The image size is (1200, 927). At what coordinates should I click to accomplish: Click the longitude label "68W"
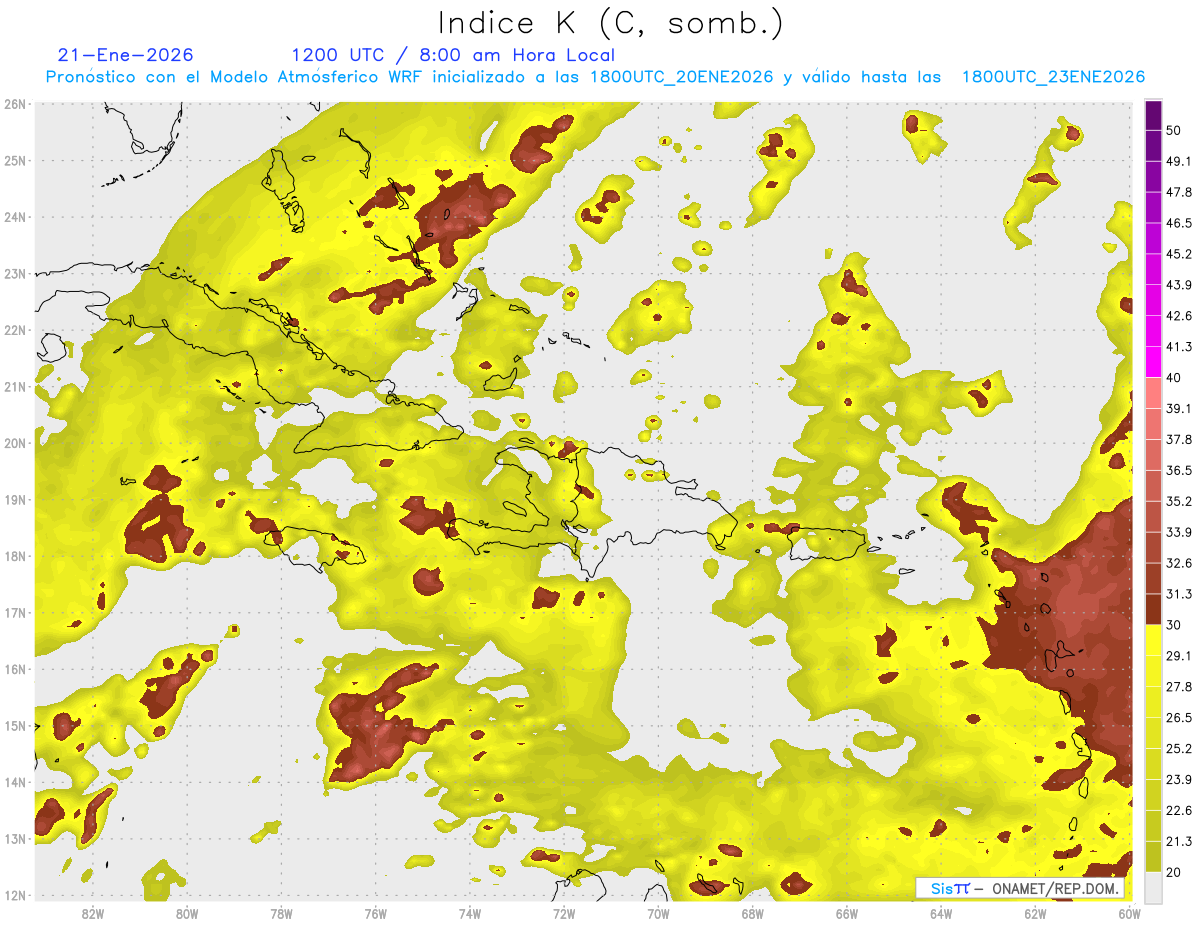752,913
